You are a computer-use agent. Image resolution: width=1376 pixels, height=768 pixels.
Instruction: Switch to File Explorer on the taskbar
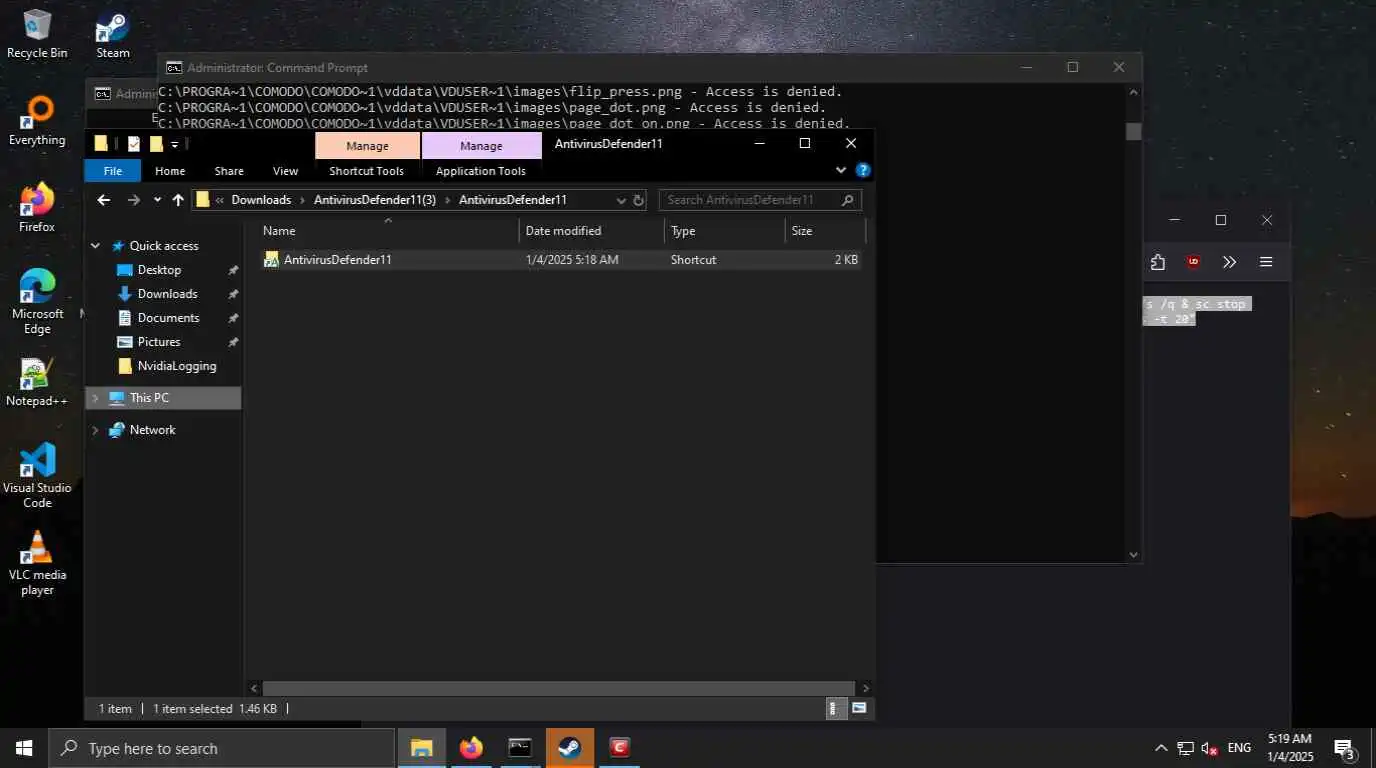pyautogui.click(x=422, y=748)
